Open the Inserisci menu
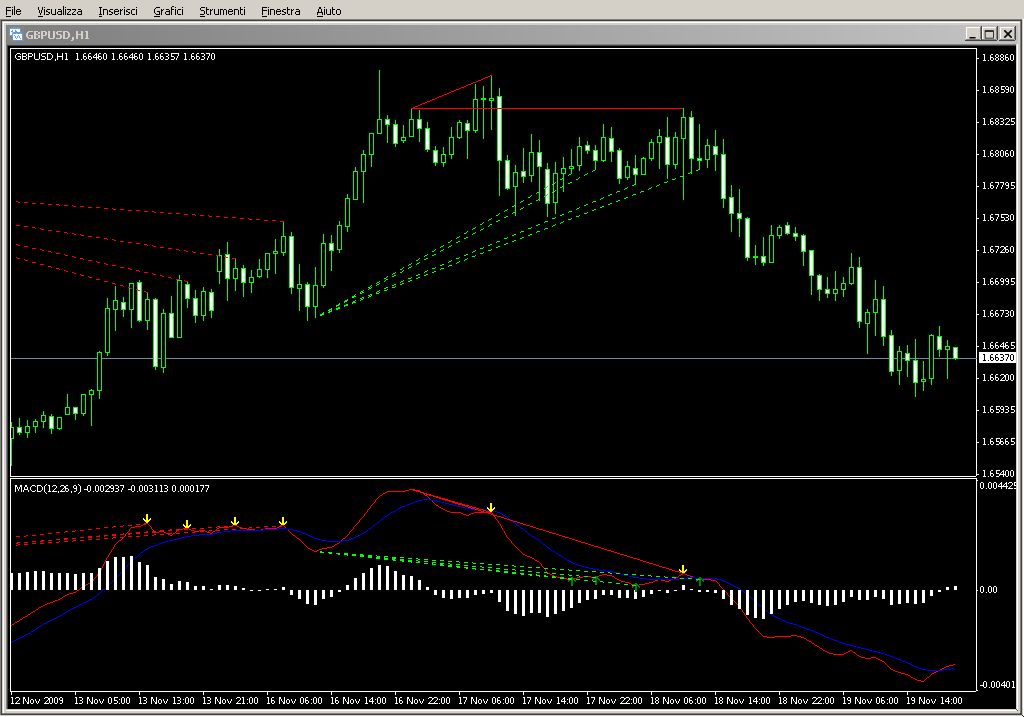The height and width of the screenshot is (717, 1024). click(x=118, y=11)
